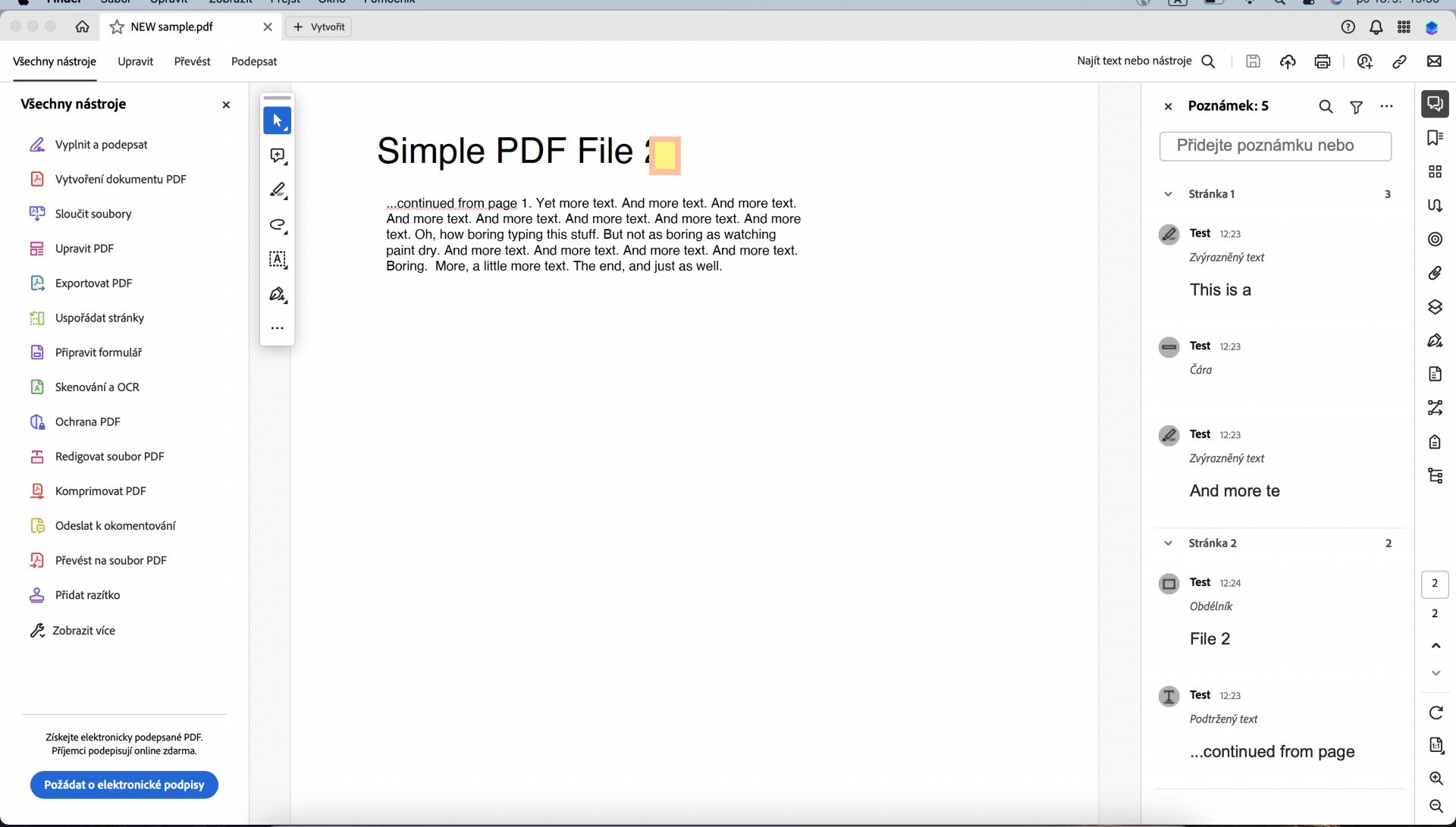1456x827 pixels.
Task: Click the upload to cloud icon
Action: pyautogui.click(x=1288, y=61)
